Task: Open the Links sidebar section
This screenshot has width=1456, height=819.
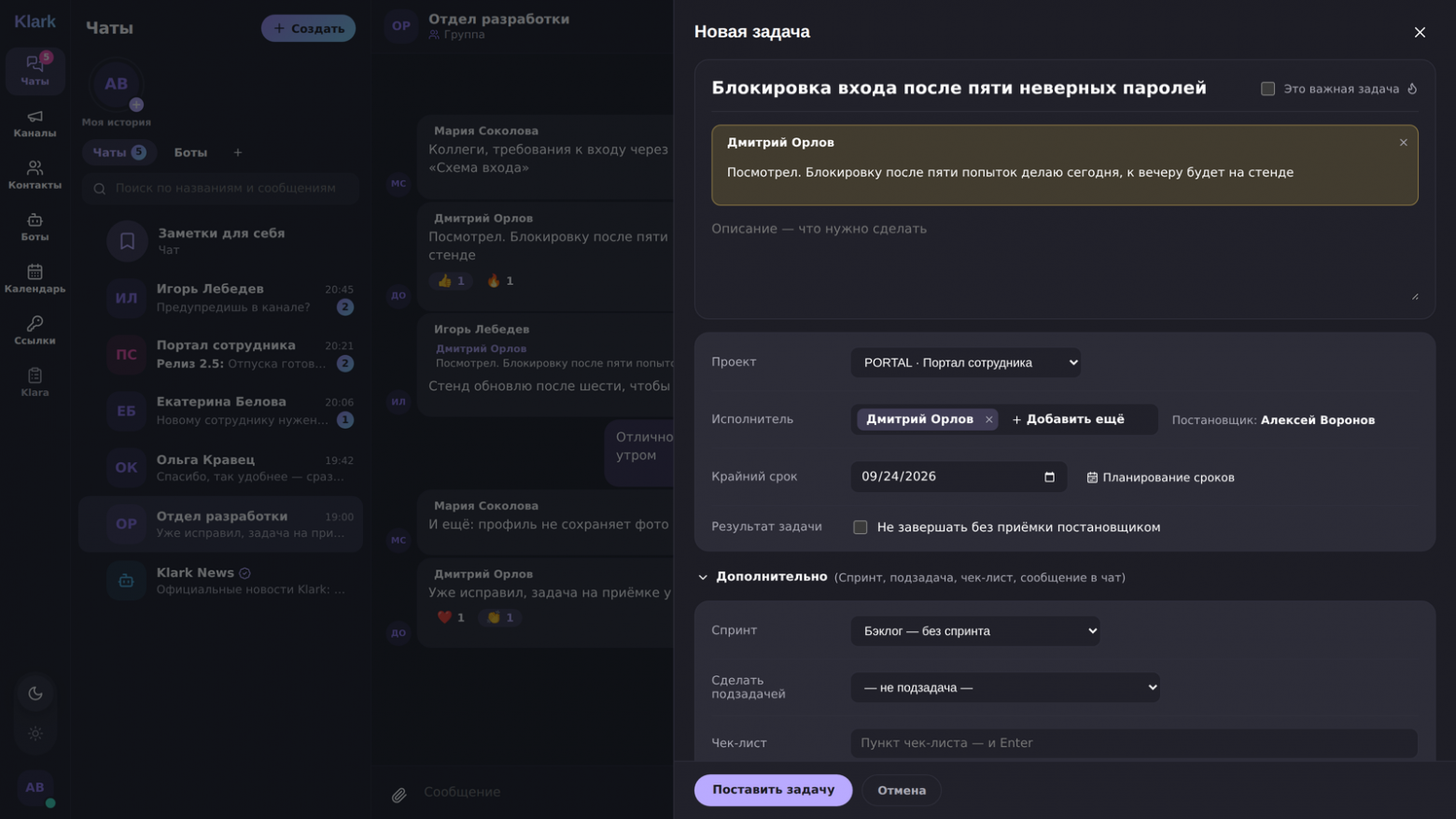Action: point(35,331)
